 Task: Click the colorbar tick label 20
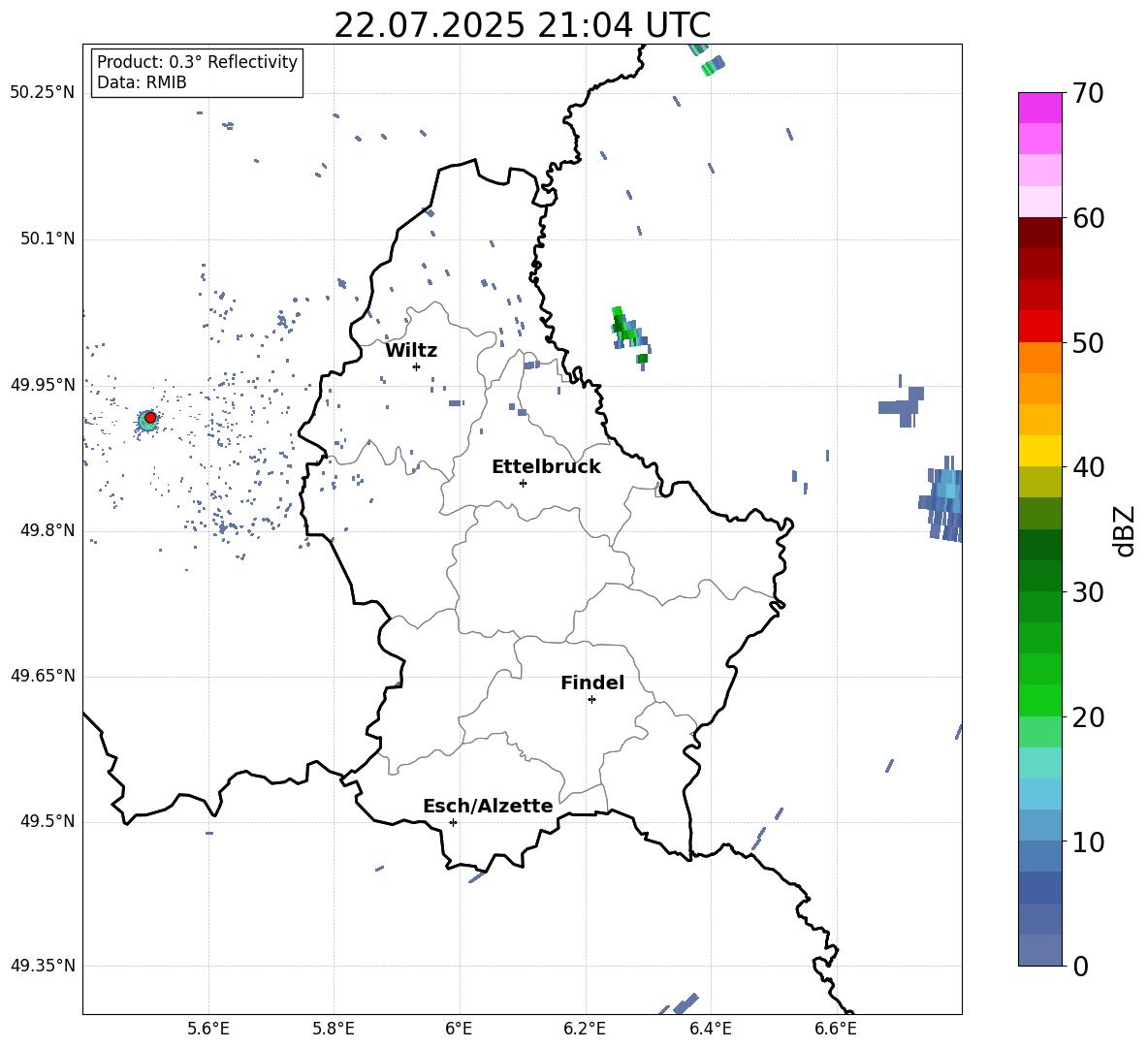click(1088, 717)
